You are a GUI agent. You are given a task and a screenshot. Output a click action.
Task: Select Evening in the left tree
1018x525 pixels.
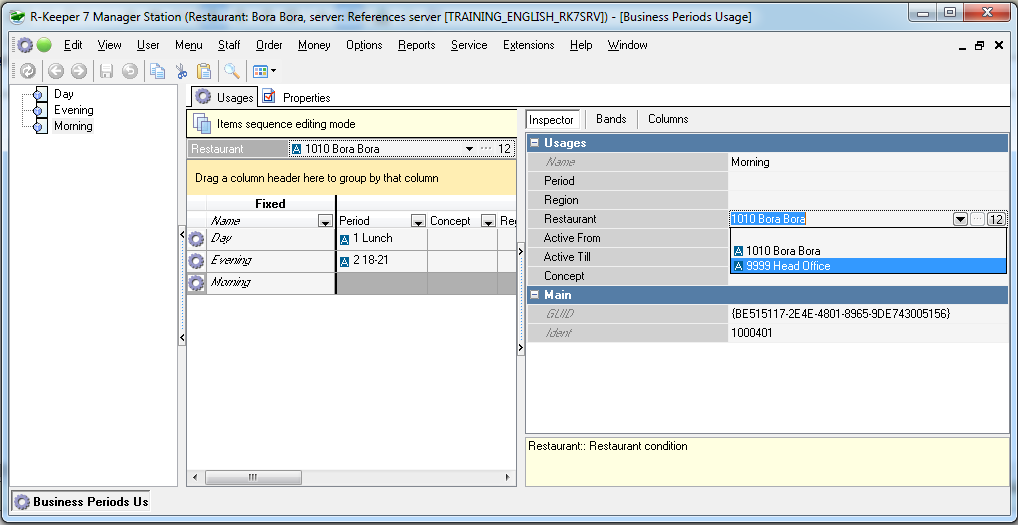pos(73,110)
